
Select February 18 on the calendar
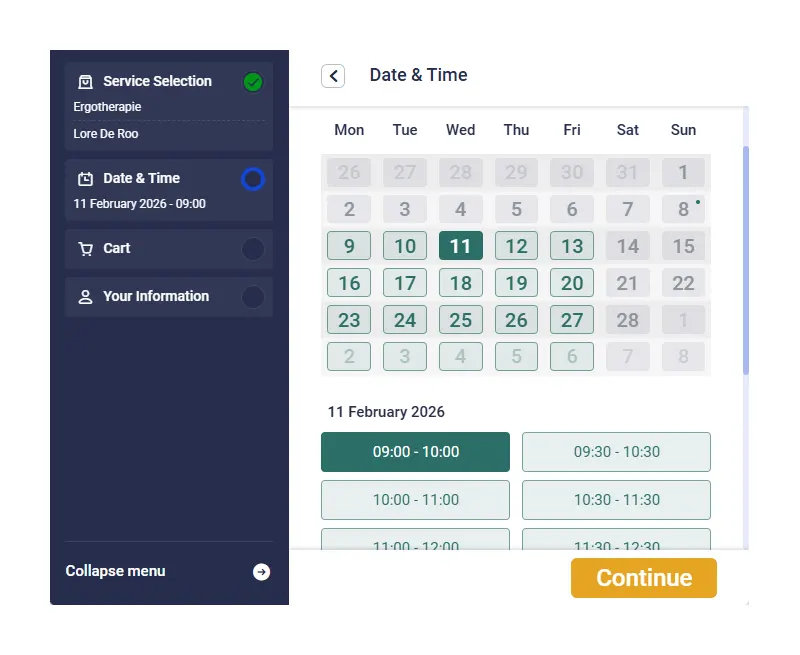click(460, 283)
